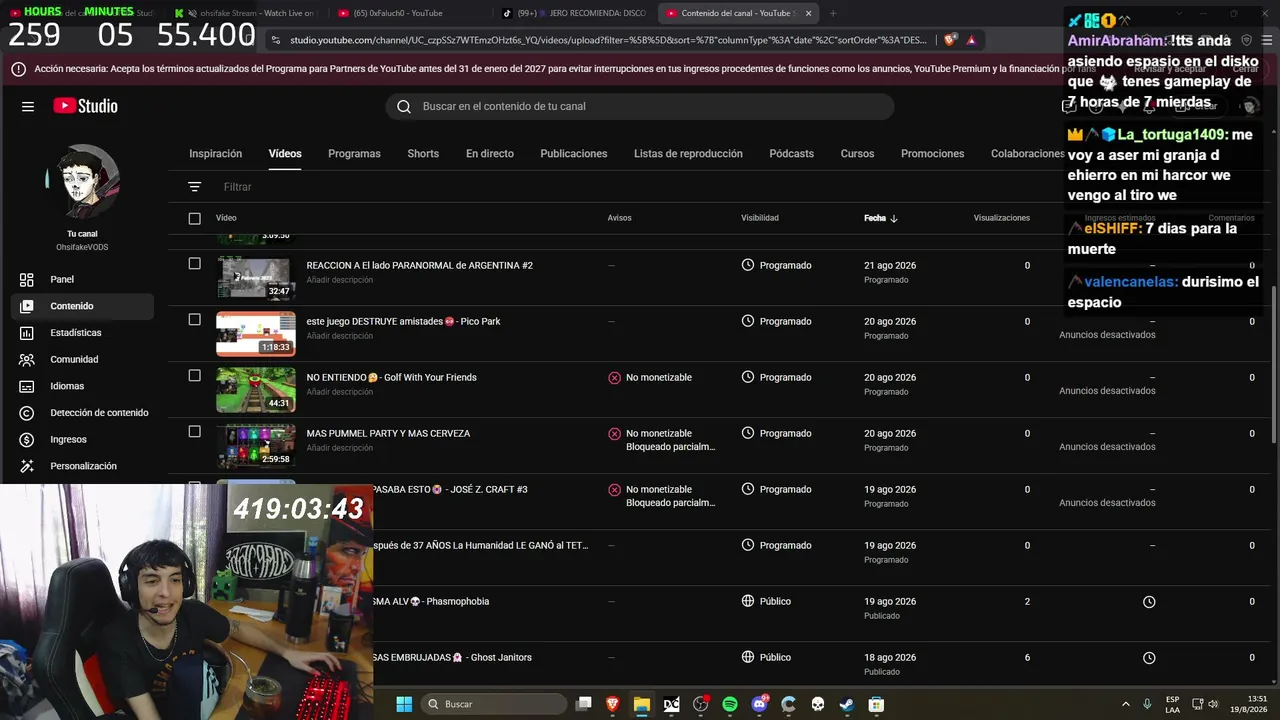Click the filter lines icon next to Filtrar
Screen dimensions: 1280x720
point(195,187)
